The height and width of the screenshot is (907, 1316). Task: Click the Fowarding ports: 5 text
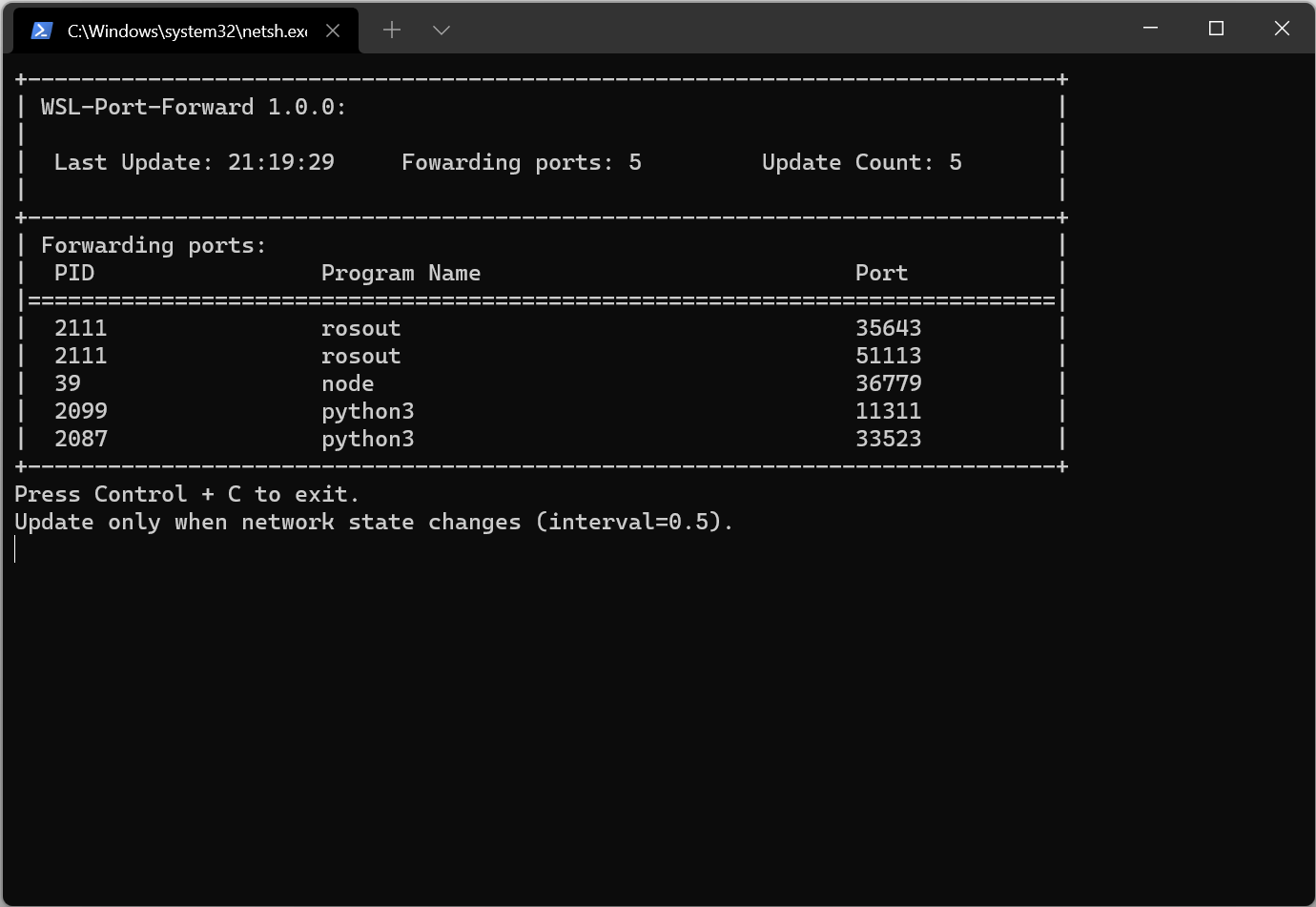[522, 162]
